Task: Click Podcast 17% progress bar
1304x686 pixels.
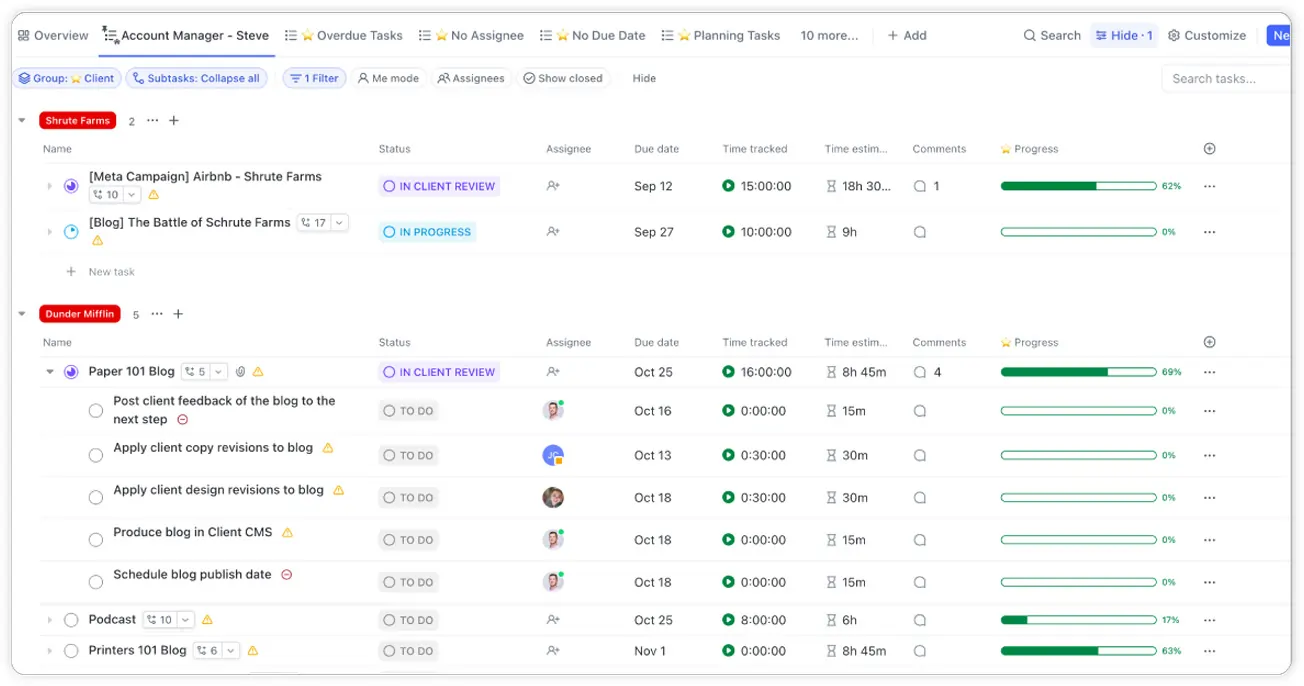Action: pyautogui.click(x=1079, y=620)
